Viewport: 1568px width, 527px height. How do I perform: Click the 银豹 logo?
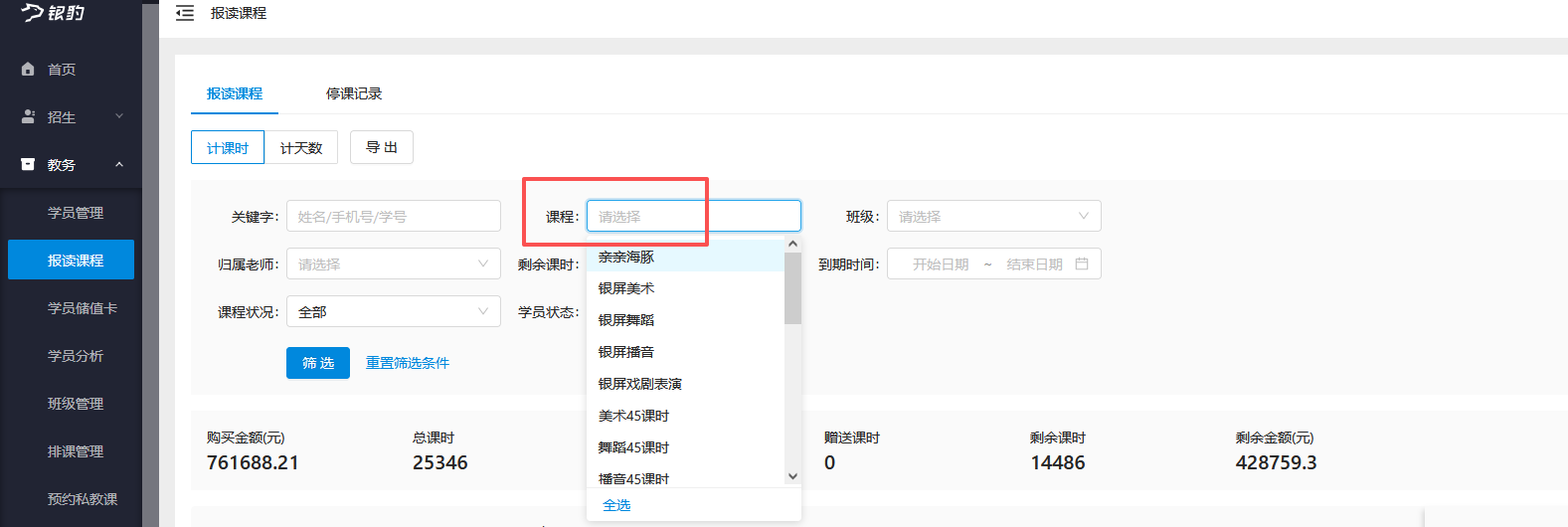[54, 12]
